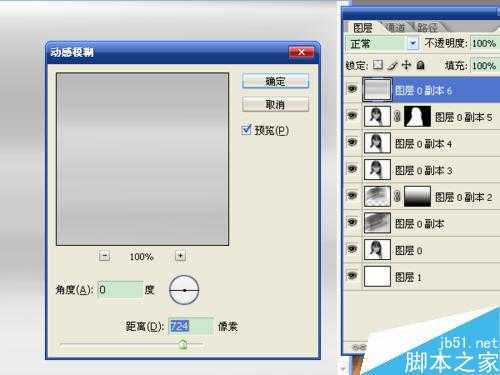The height and width of the screenshot is (375, 500).
Task: Select layer name 图层 0
Action: click(409, 250)
